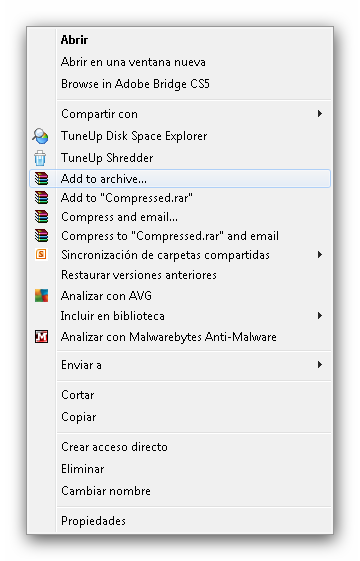Open the Compartir con entry
360x561 pixels.
tap(180, 114)
